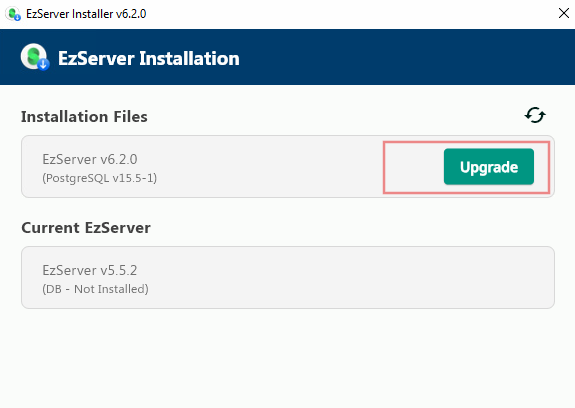
Task: Click the EzServer Installer v6.2.0 window title
Action: [x=86, y=14]
